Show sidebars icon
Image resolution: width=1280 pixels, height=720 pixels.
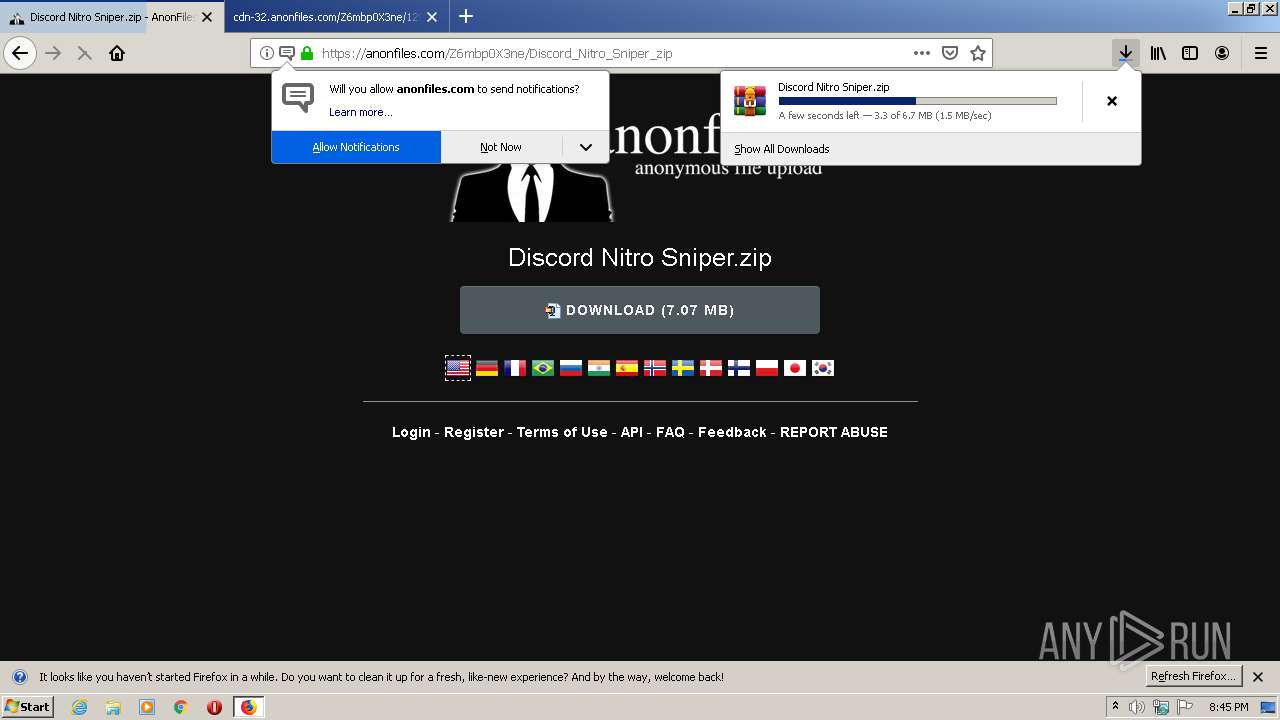1190,53
